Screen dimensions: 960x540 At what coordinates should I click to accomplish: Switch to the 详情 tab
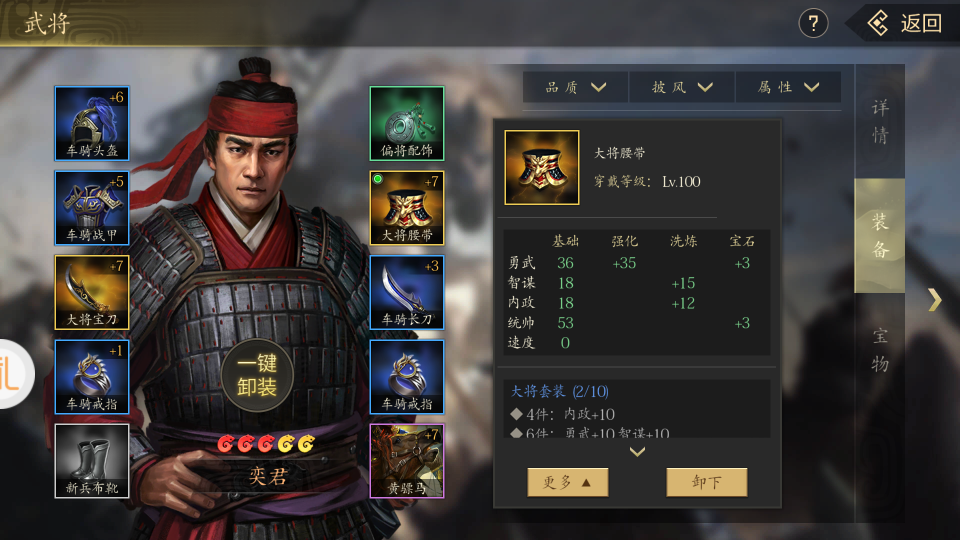coord(880,121)
